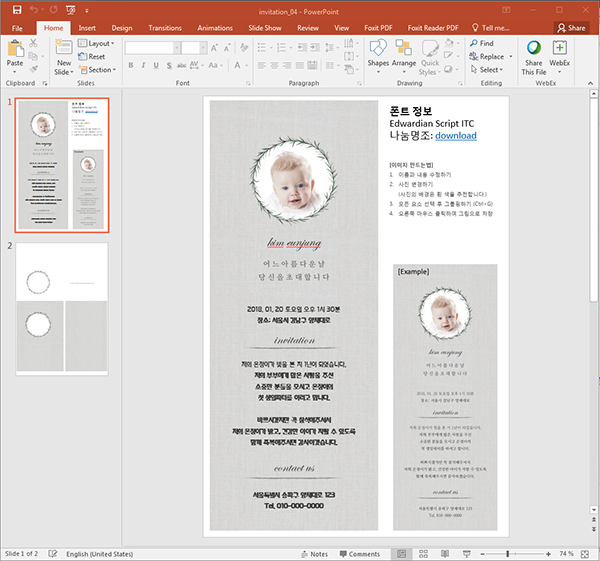Click the 74 % zoom level

click(566, 554)
